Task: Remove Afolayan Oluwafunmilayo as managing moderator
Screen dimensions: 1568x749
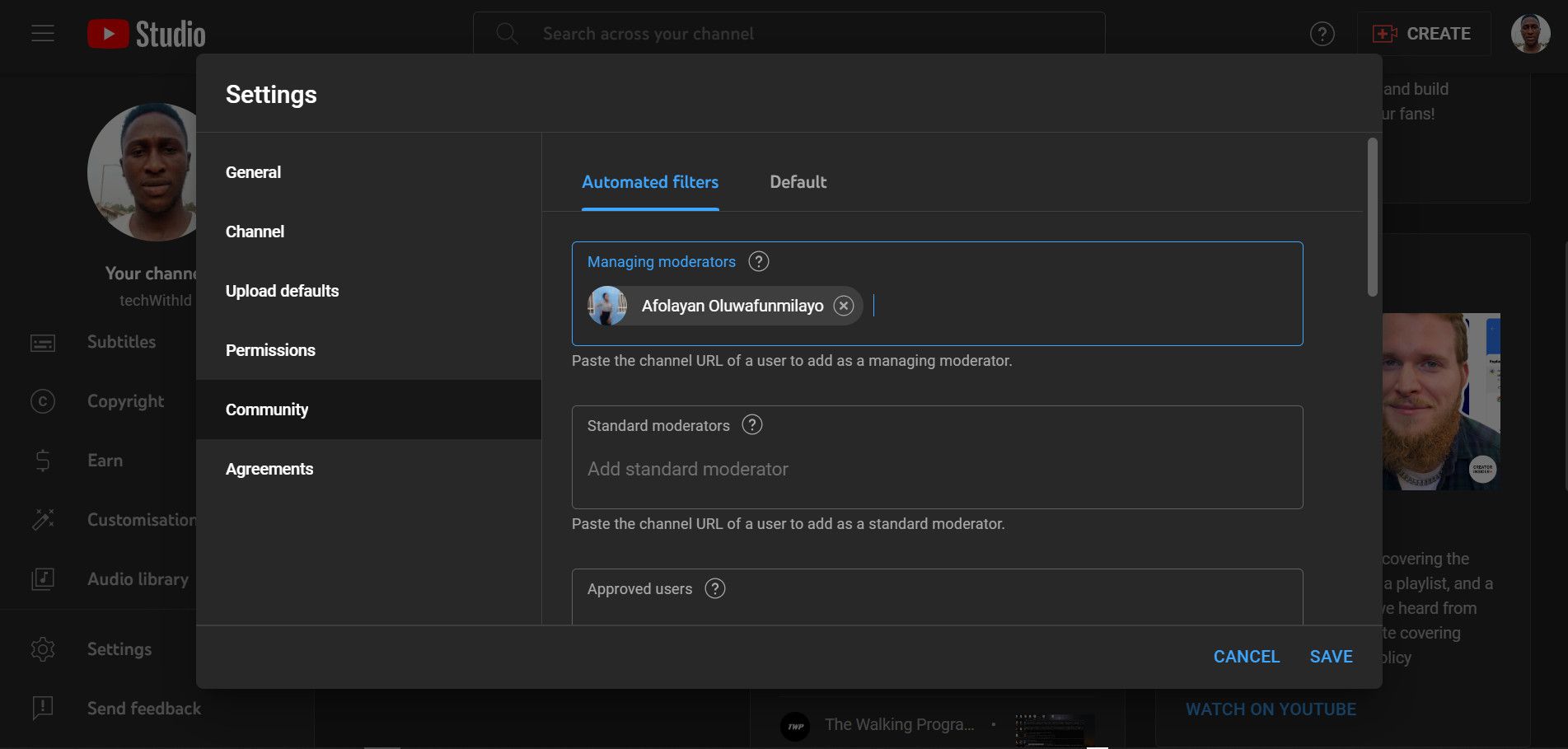Action: click(843, 305)
